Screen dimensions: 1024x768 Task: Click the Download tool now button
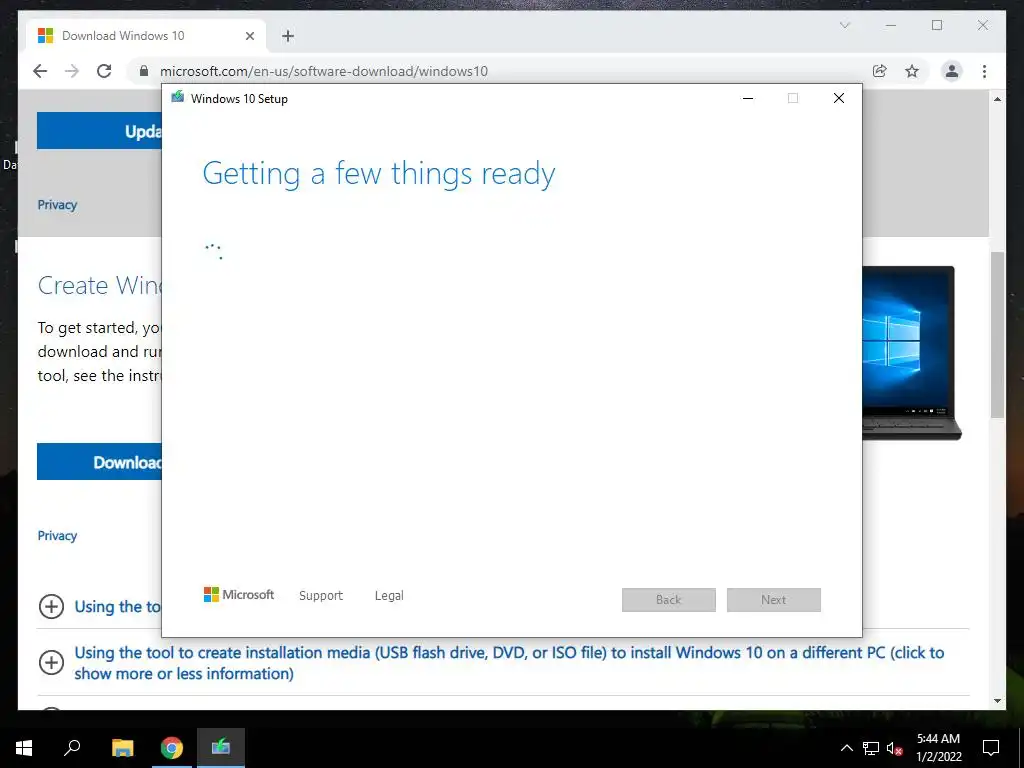[x=99, y=462]
